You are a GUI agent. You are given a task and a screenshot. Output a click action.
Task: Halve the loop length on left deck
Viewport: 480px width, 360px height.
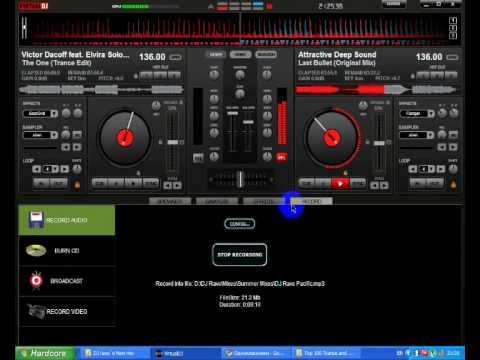(36, 169)
